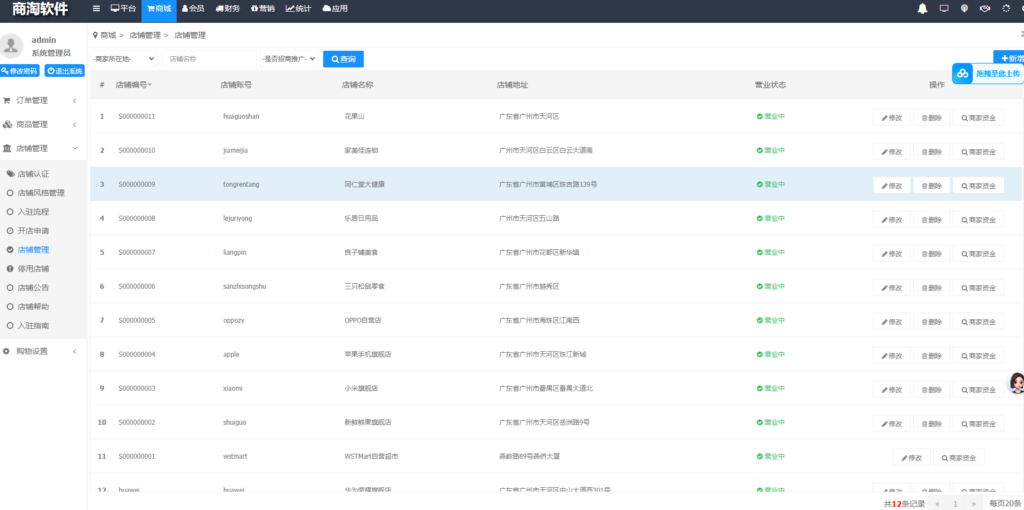This screenshot has width=1024, height=510.
Task: Click the eye-like icon in top header
Action: 985,8
